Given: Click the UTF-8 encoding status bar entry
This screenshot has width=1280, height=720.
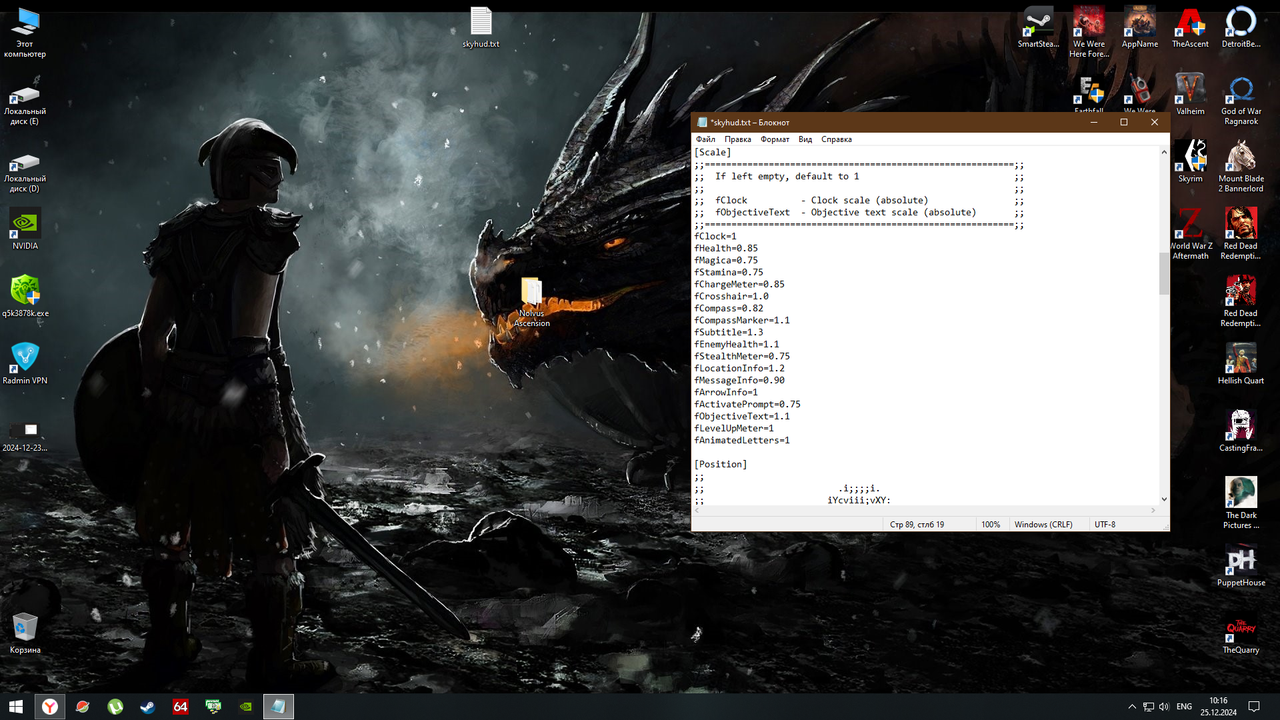Looking at the screenshot, I should click(1105, 524).
